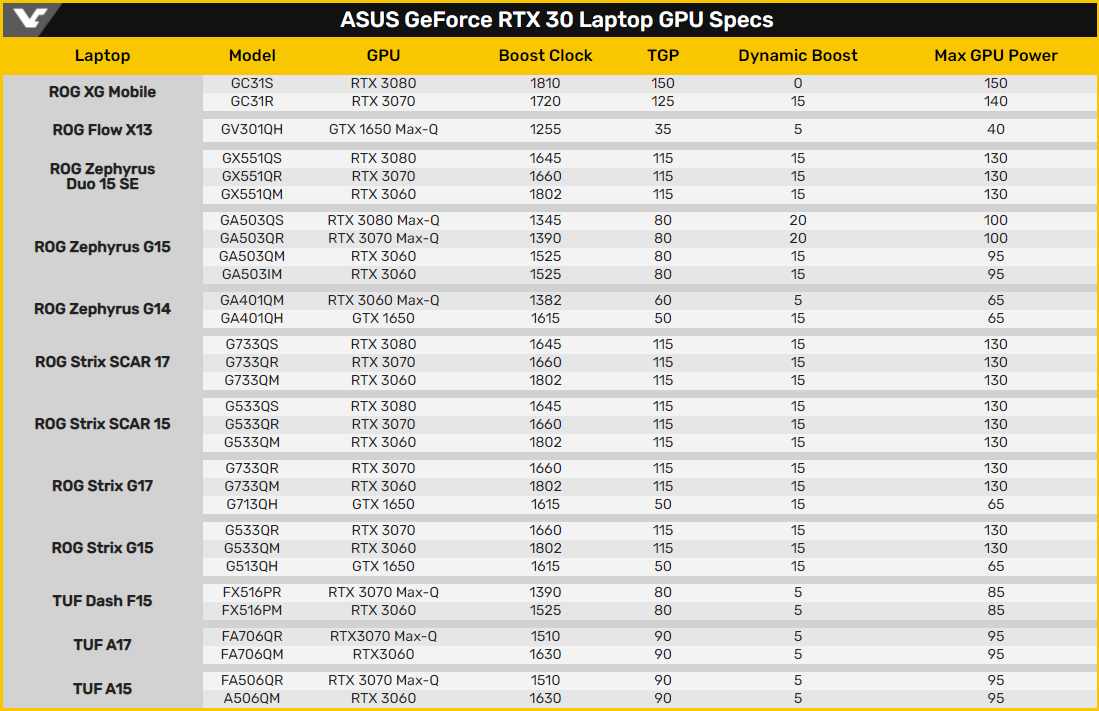Click the ROG Strix SCAR 17 label

click(x=102, y=362)
